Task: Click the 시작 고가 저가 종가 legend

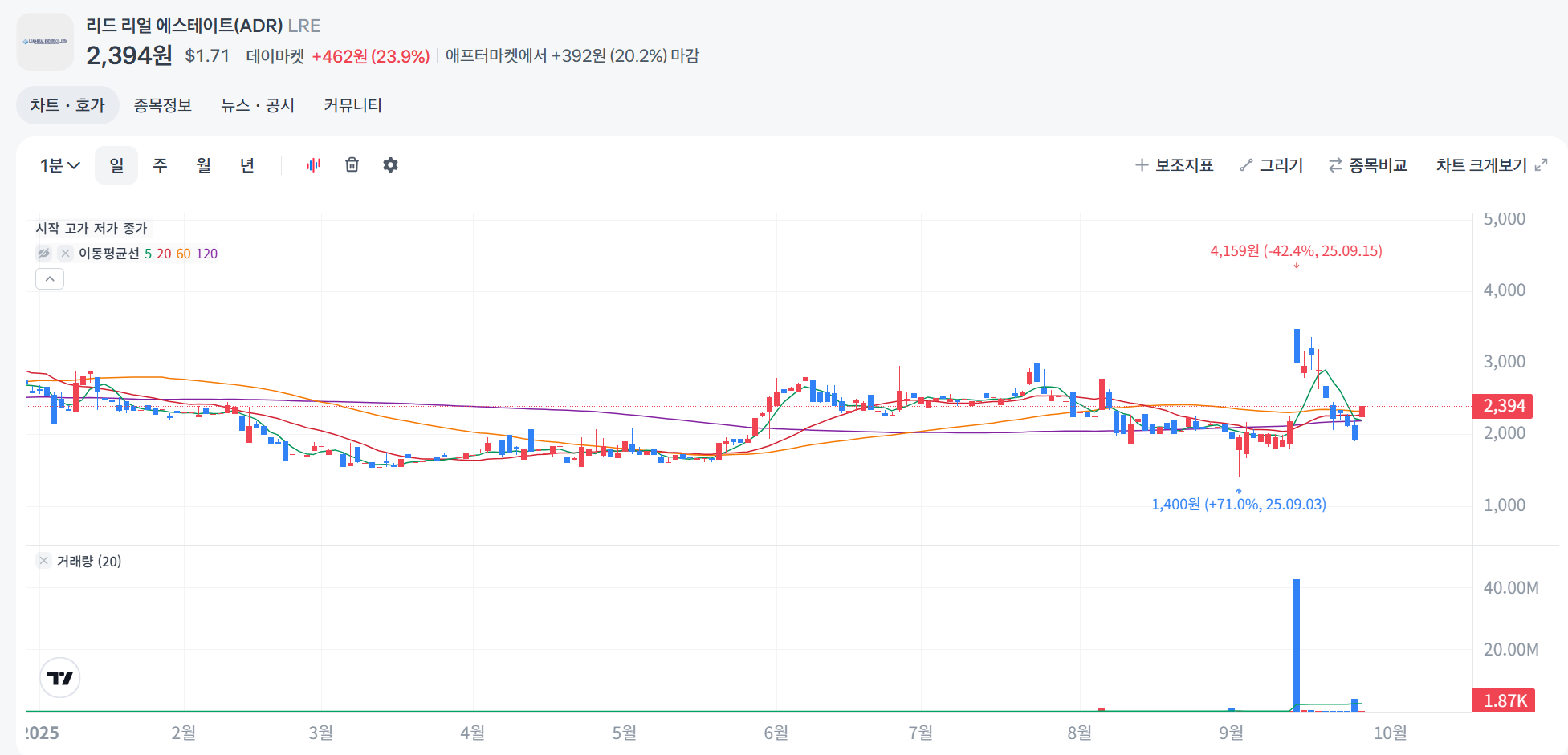Action: (x=92, y=229)
